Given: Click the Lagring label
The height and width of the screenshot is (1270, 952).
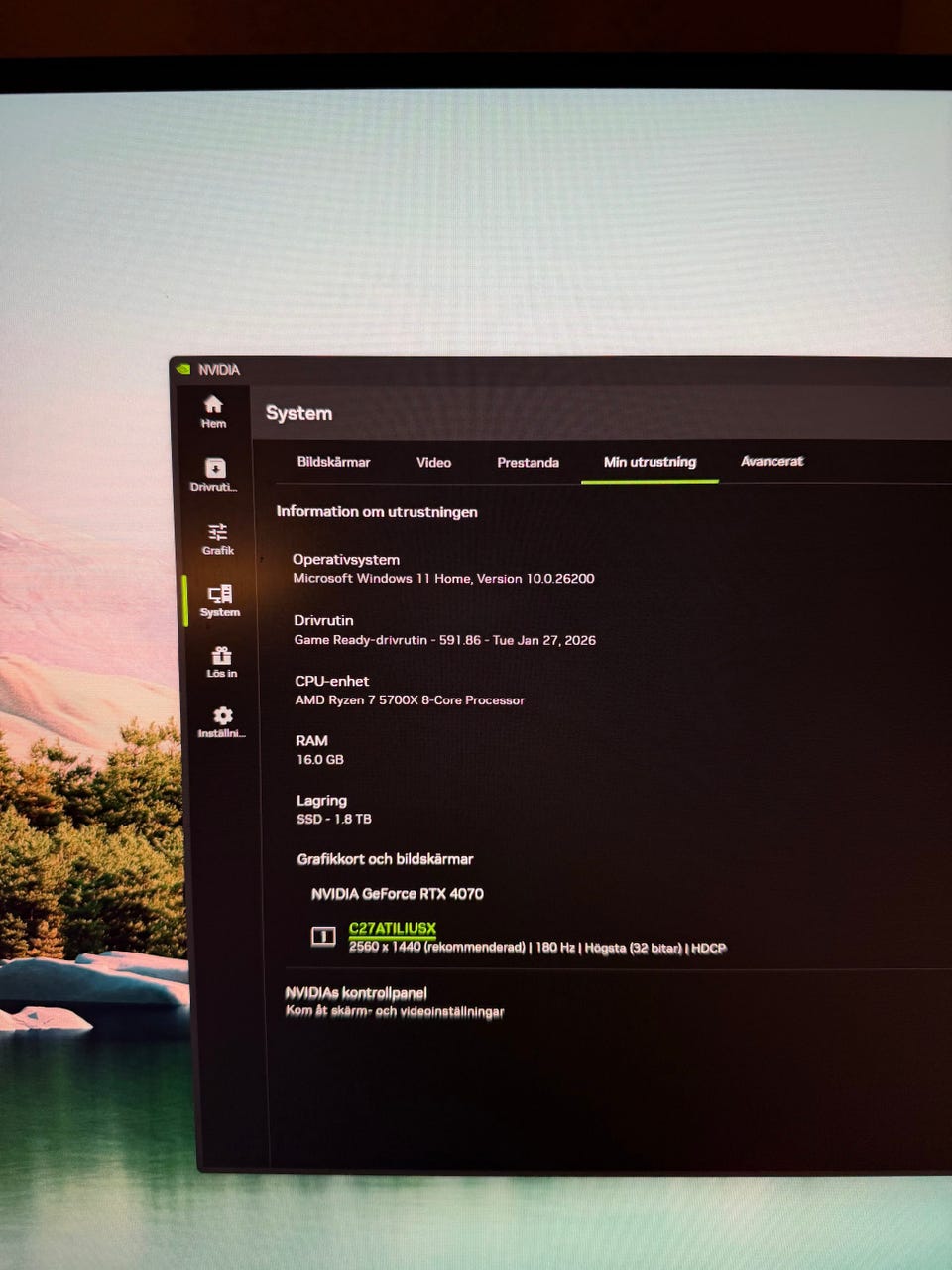Looking at the screenshot, I should [x=321, y=801].
